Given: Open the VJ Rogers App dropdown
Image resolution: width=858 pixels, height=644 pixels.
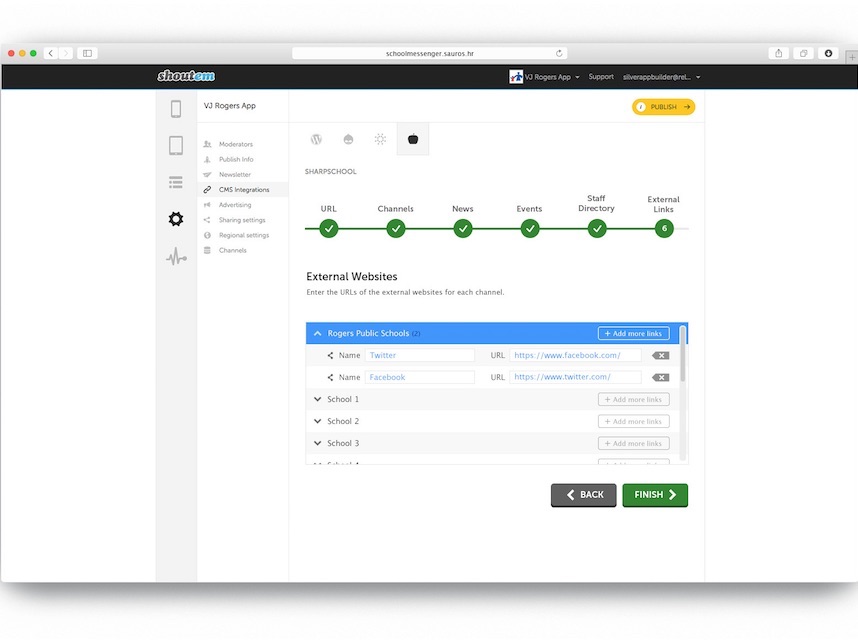Looking at the screenshot, I should click(546, 77).
